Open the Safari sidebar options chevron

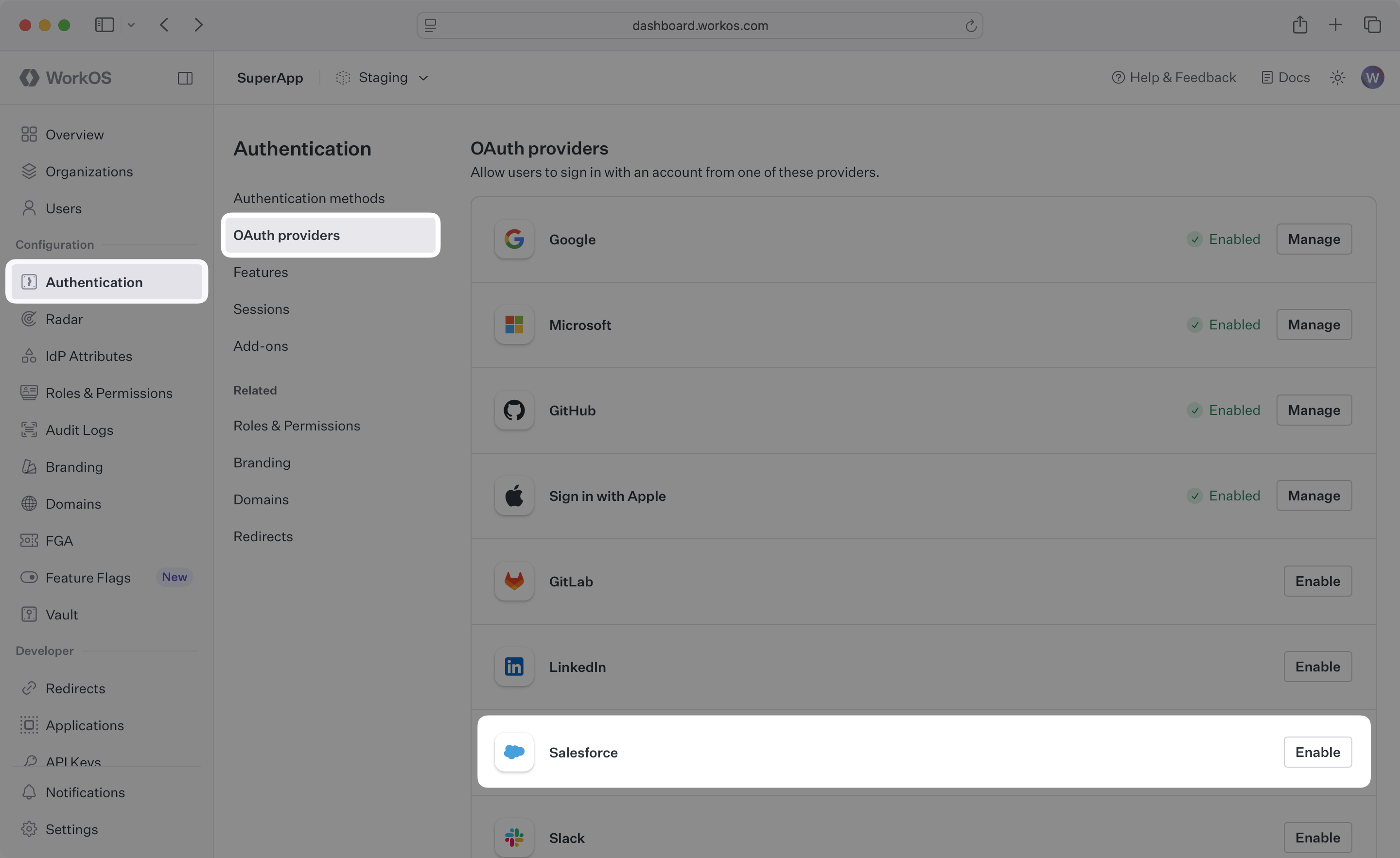(x=131, y=25)
